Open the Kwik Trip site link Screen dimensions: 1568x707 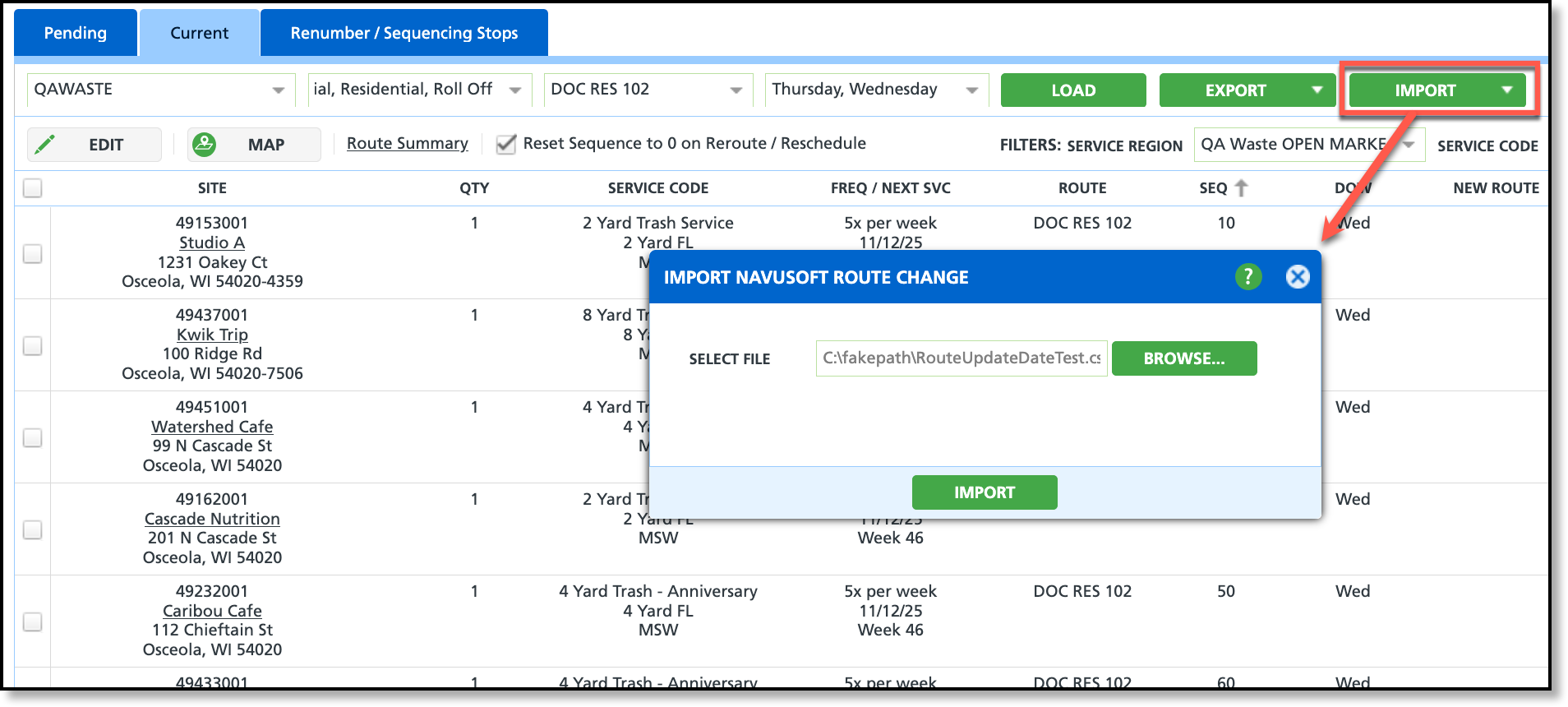pos(212,335)
